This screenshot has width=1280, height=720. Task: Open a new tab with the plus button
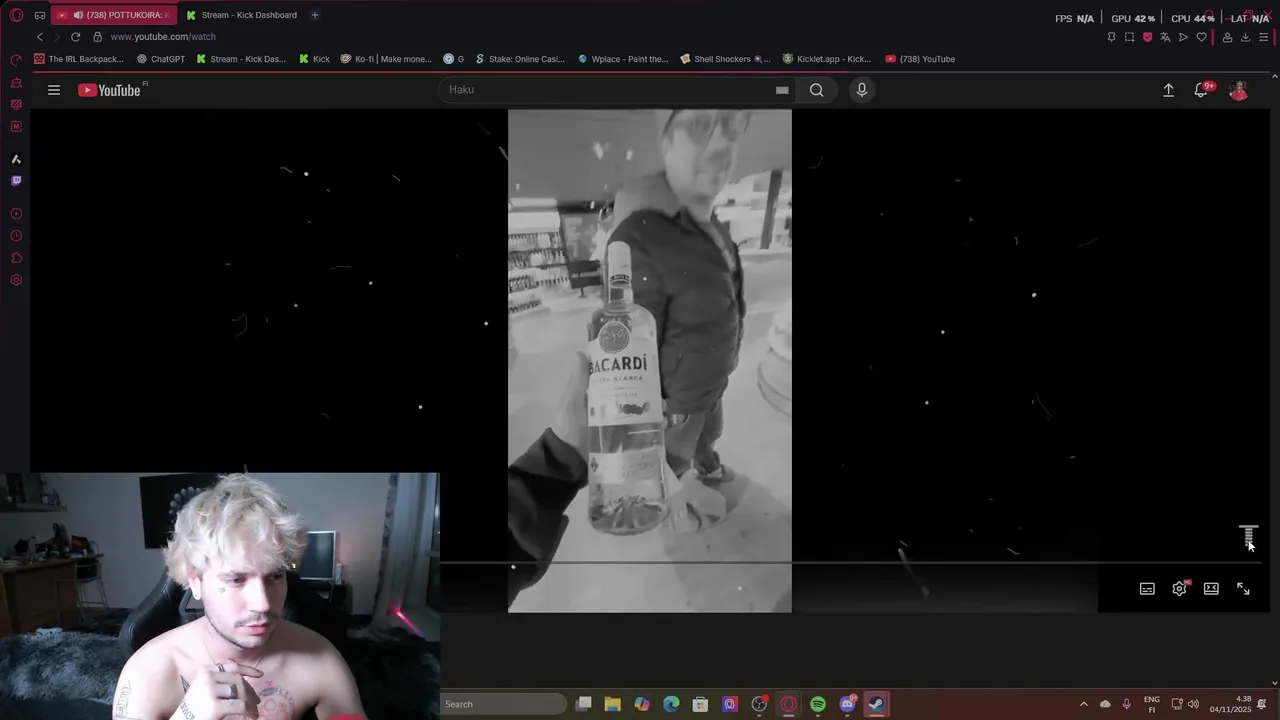click(314, 15)
